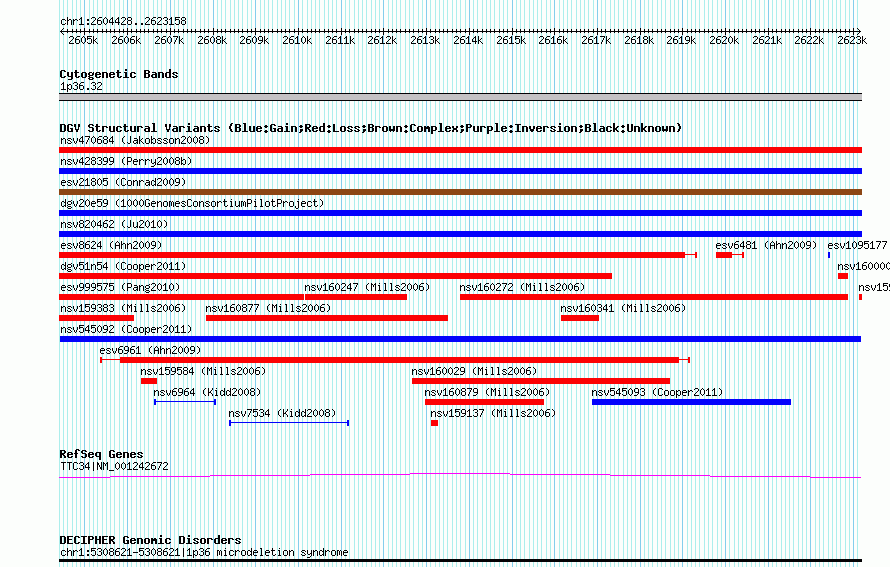Click the 2610k ruler tick label

[x=297, y=40]
